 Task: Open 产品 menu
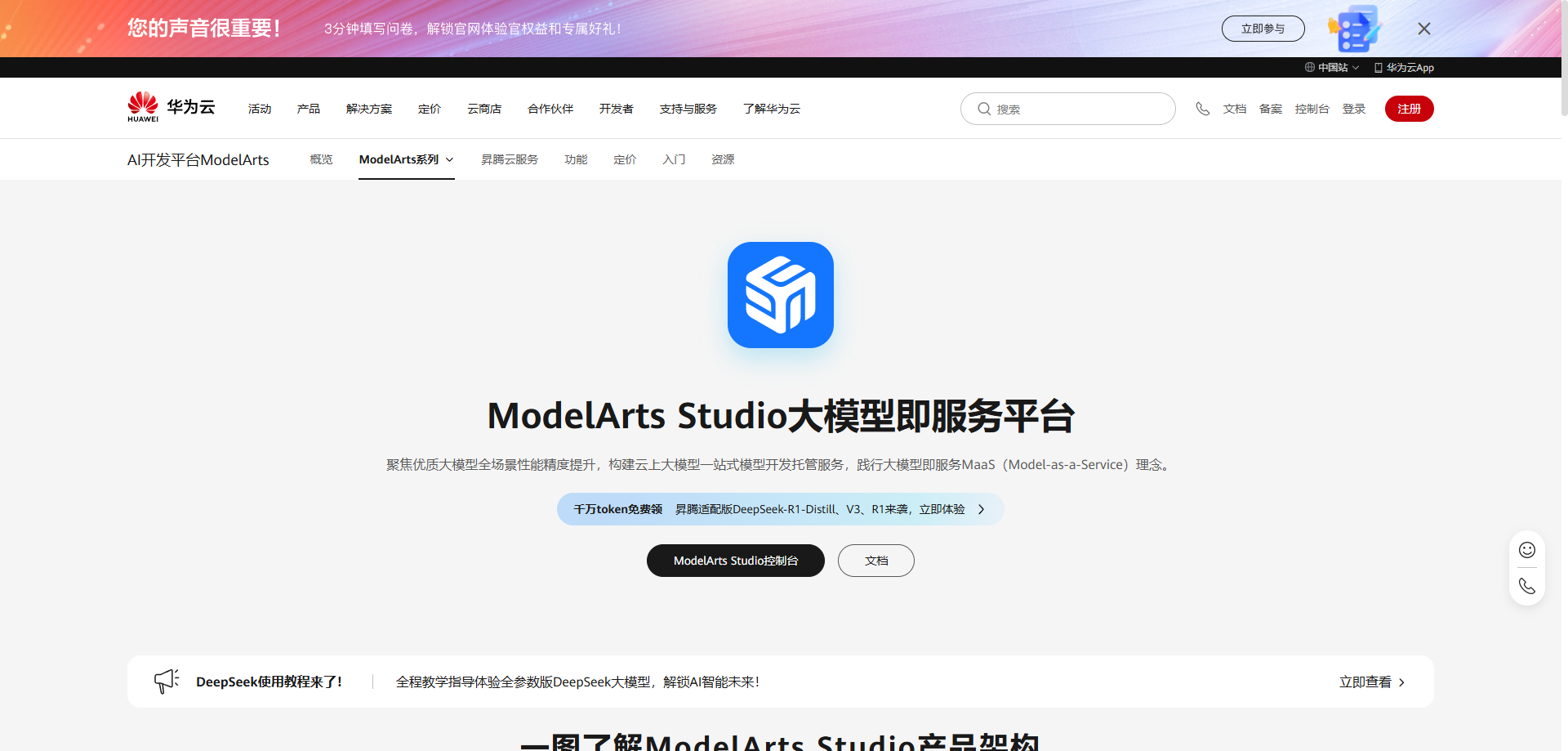tap(309, 109)
